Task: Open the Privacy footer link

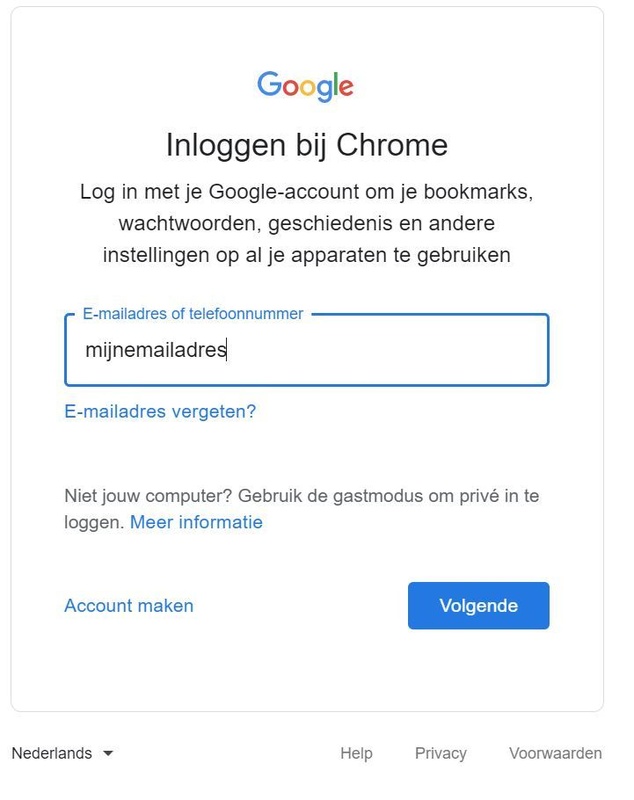Action: tap(441, 753)
